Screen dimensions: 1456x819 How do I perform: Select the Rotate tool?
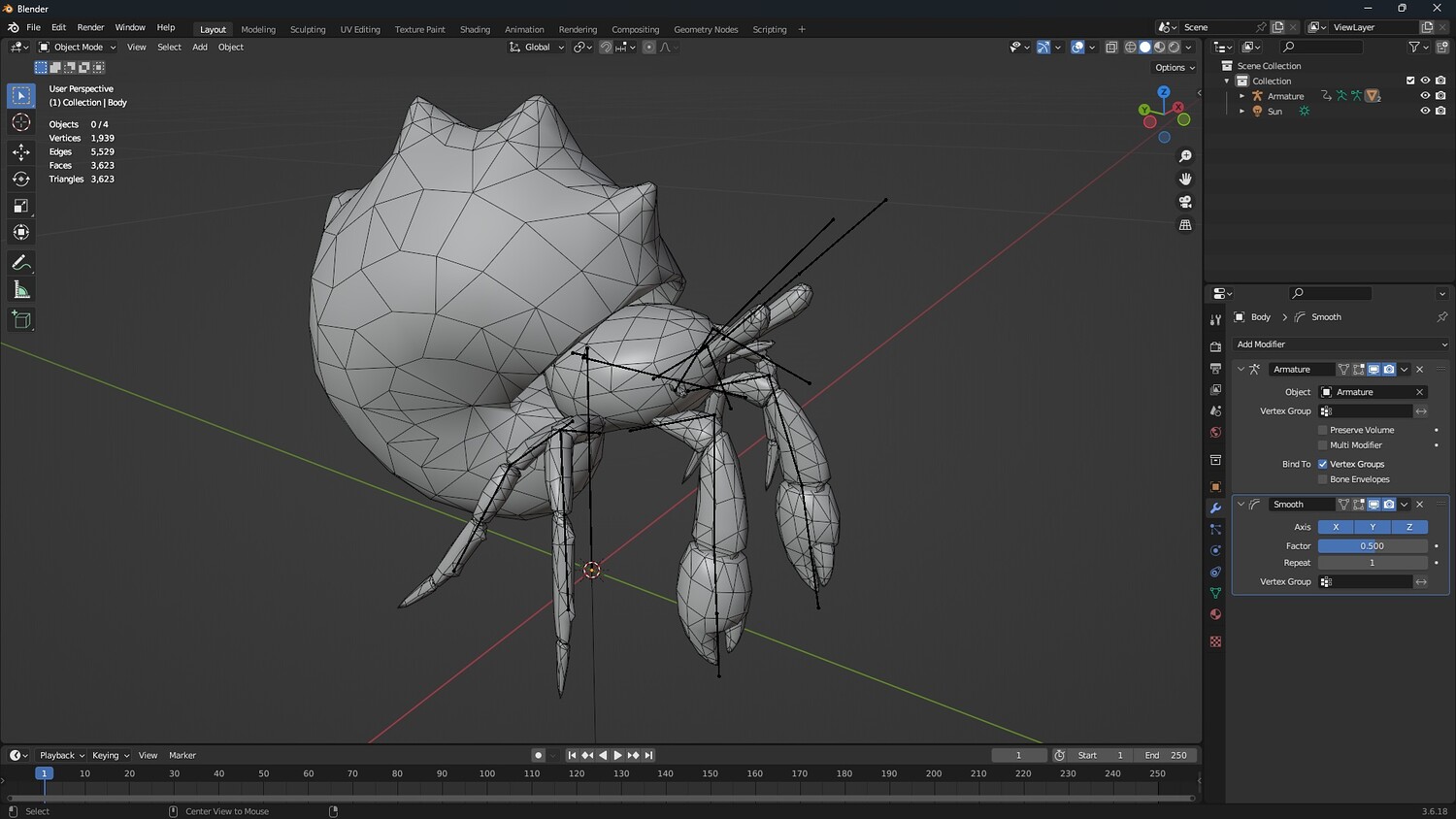[x=20, y=179]
